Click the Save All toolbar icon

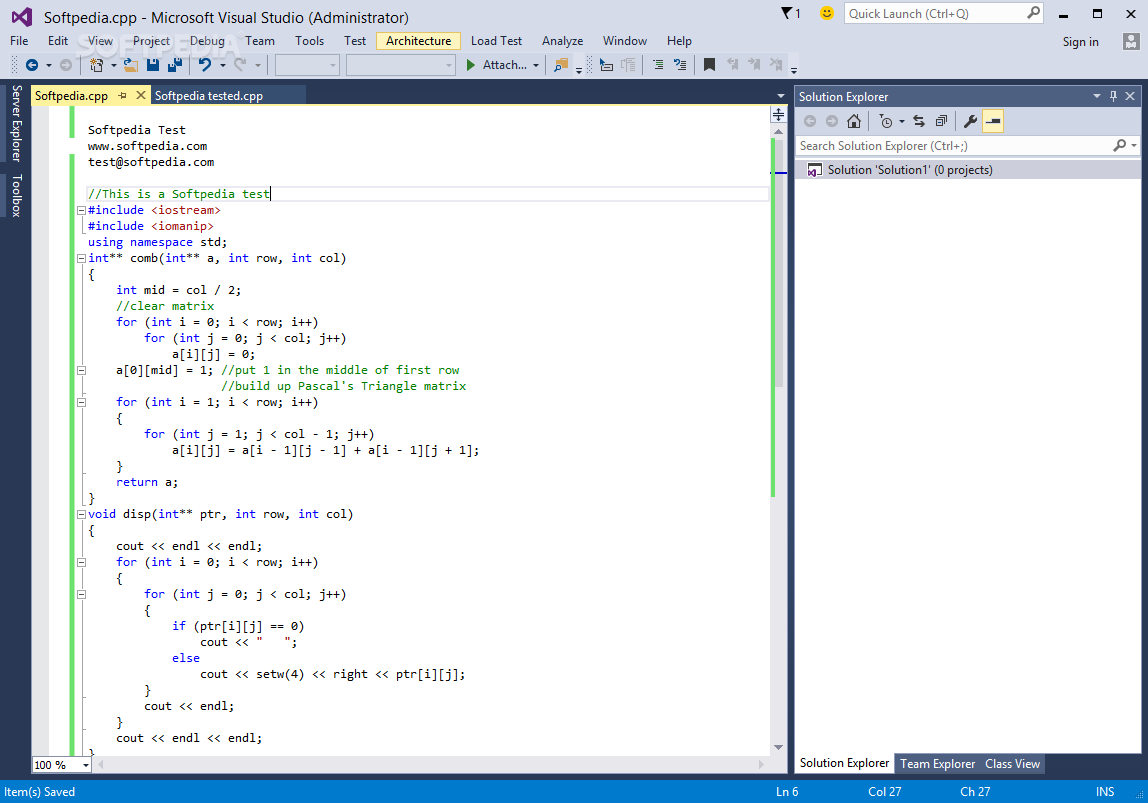pos(175,65)
